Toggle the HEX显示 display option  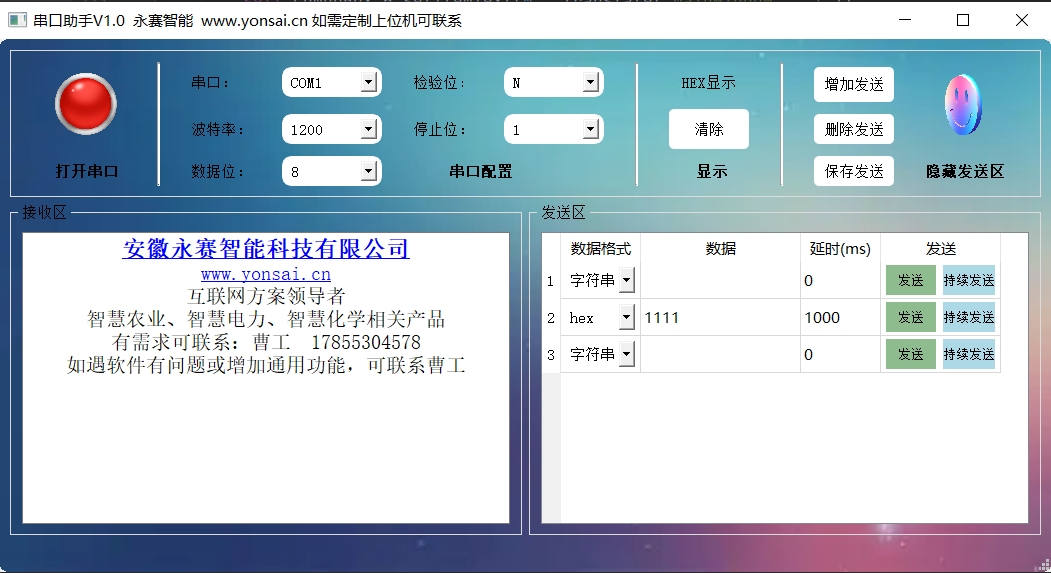[x=708, y=83]
